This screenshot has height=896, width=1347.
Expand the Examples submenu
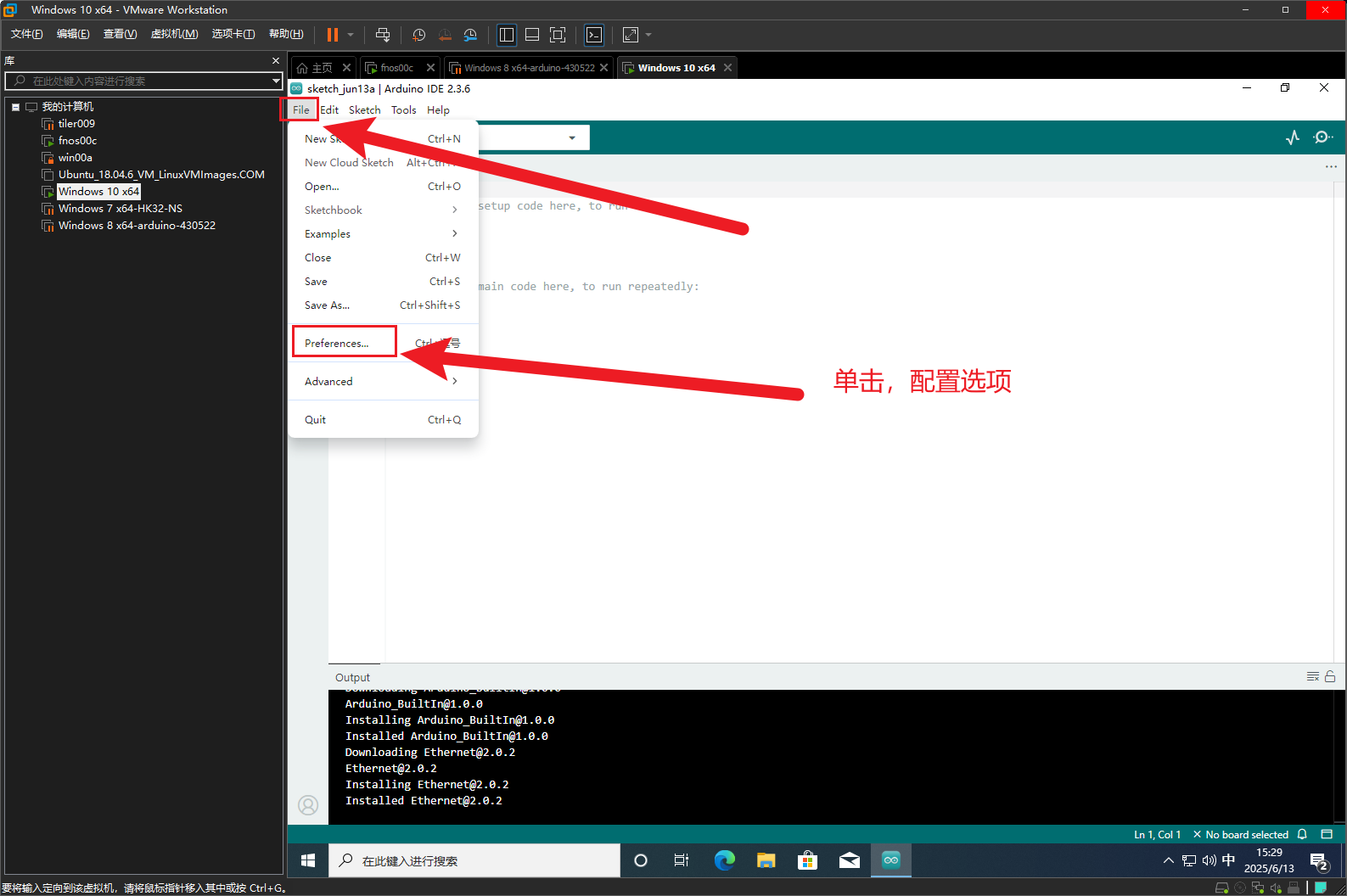[x=383, y=234]
